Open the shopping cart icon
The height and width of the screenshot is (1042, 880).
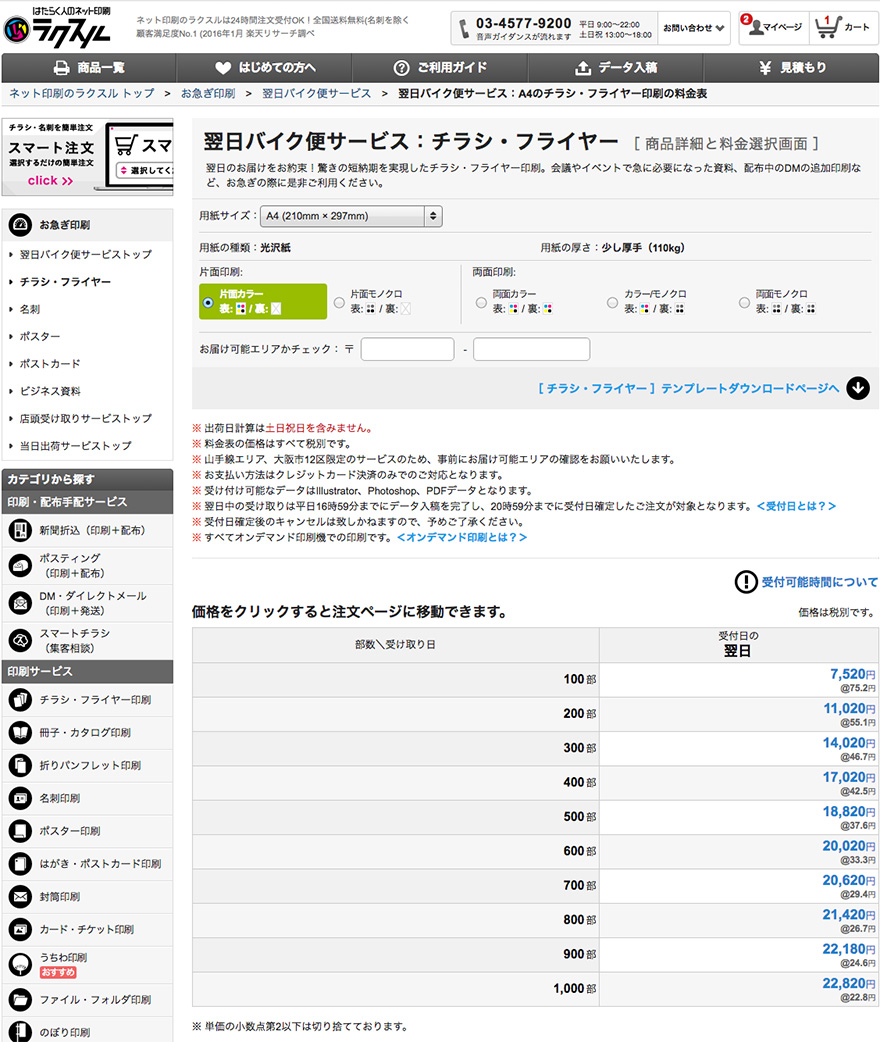[826, 27]
